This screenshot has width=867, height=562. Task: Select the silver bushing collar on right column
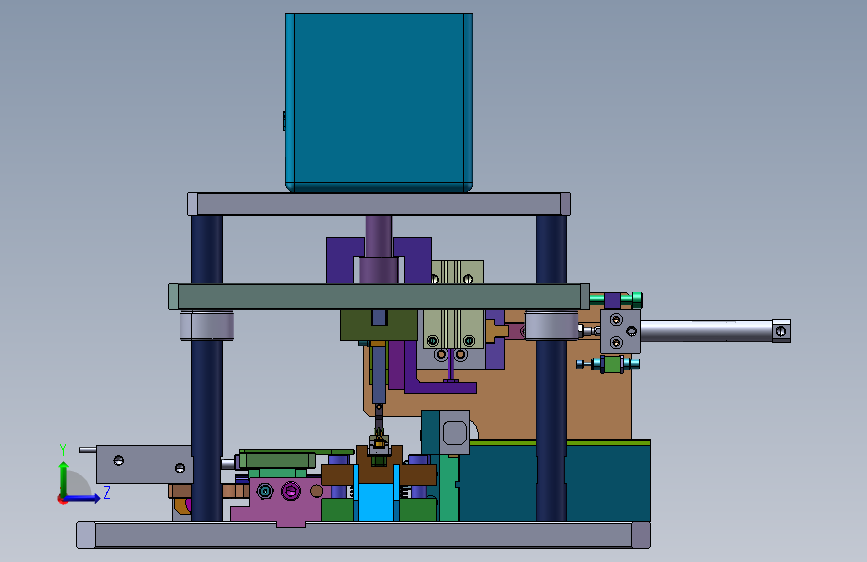[x=551, y=325]
